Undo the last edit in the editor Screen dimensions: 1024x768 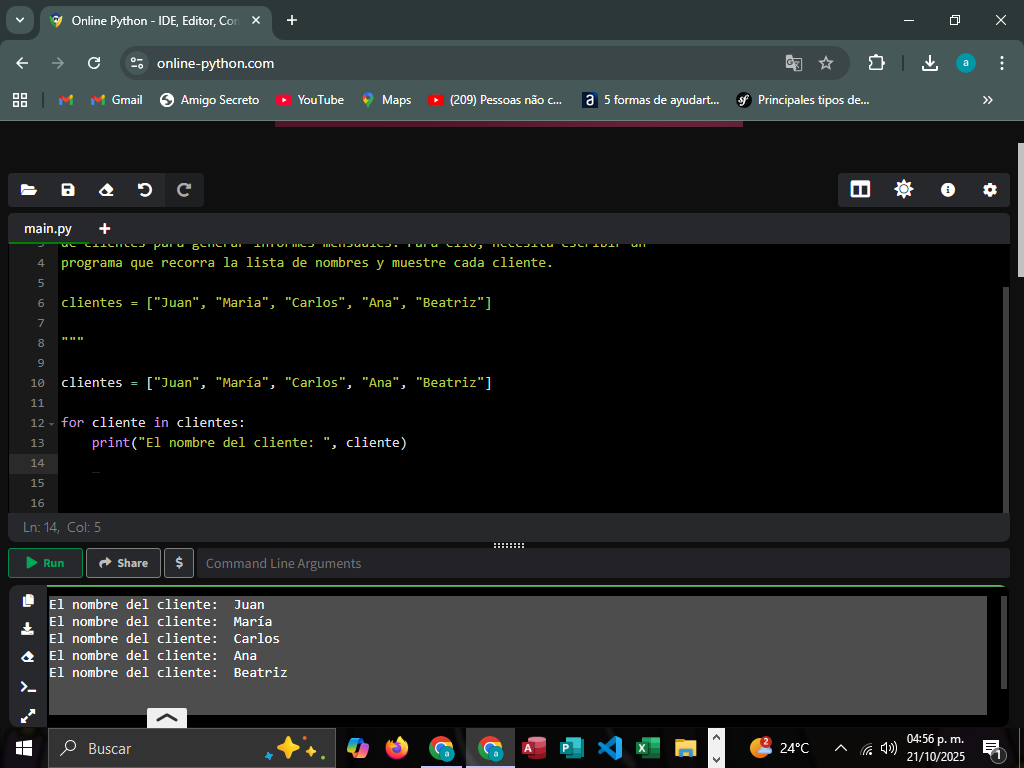coord(145,190)
